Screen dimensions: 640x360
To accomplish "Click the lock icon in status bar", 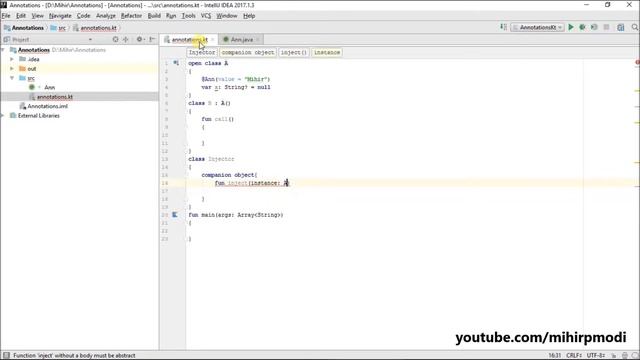I will click(614, 356).
